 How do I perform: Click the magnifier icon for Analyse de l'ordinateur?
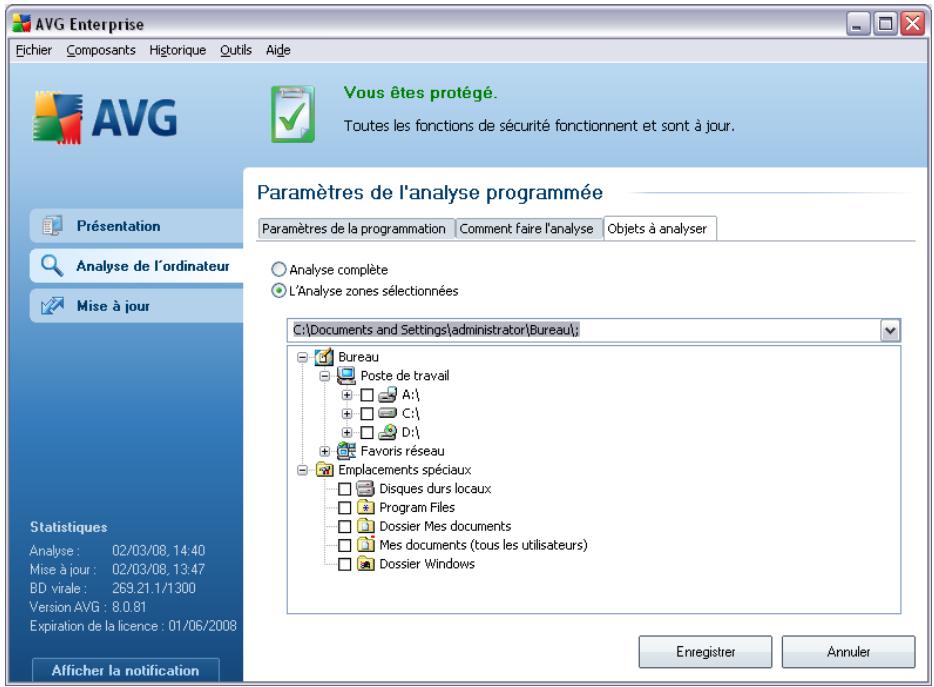click(52, 266)
